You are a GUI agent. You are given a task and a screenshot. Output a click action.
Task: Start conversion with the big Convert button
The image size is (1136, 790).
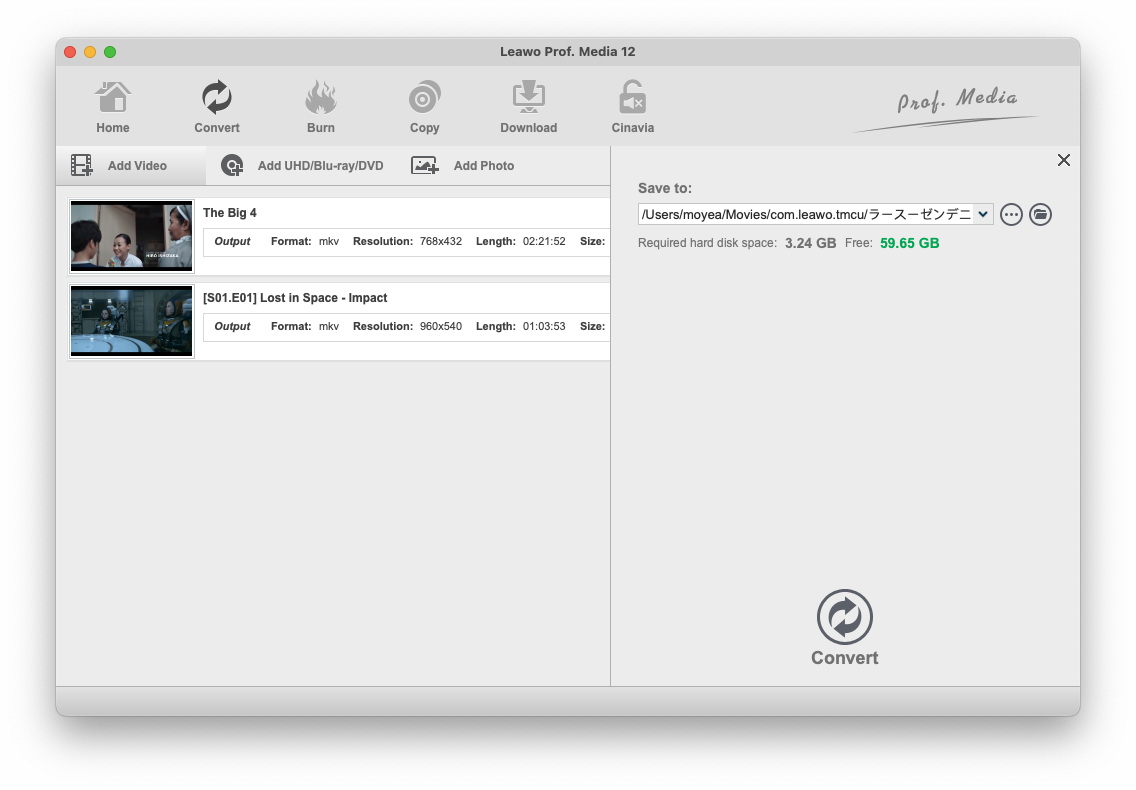pos(845,627)
